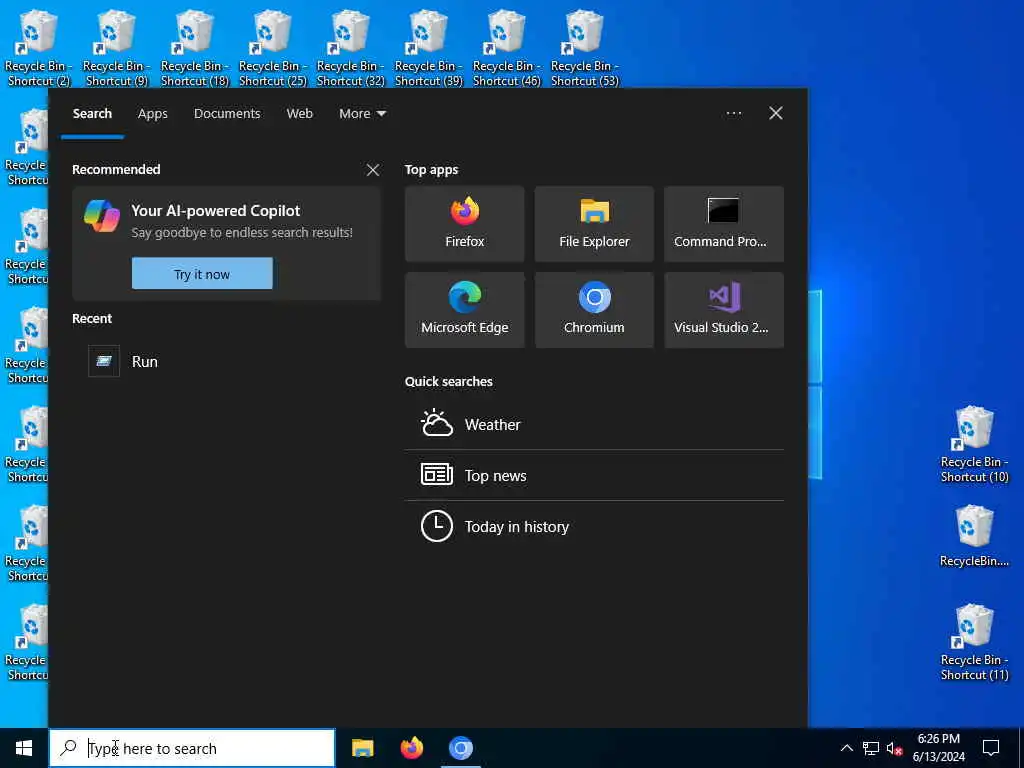Select Recycle Bin - Shortcut (39) icon
Viewport: 1024px width, 768px height.
tap(428, 48)
